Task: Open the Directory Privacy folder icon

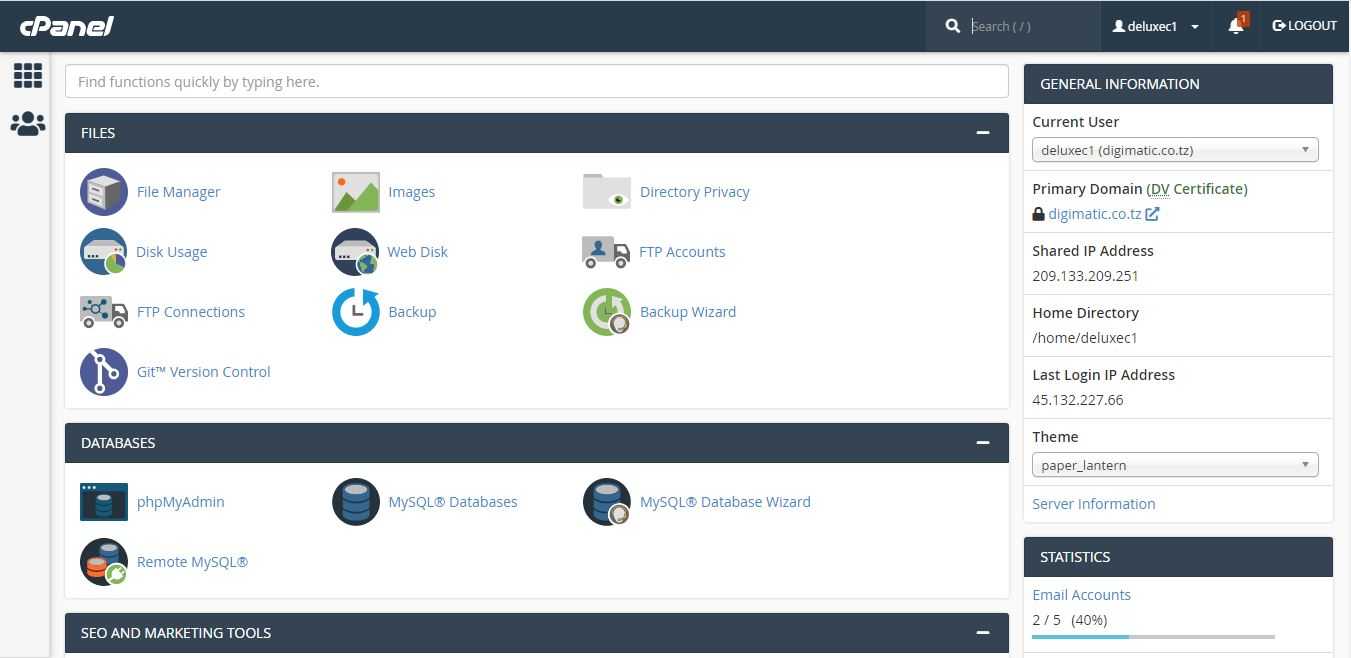Action: coord(607,192)
